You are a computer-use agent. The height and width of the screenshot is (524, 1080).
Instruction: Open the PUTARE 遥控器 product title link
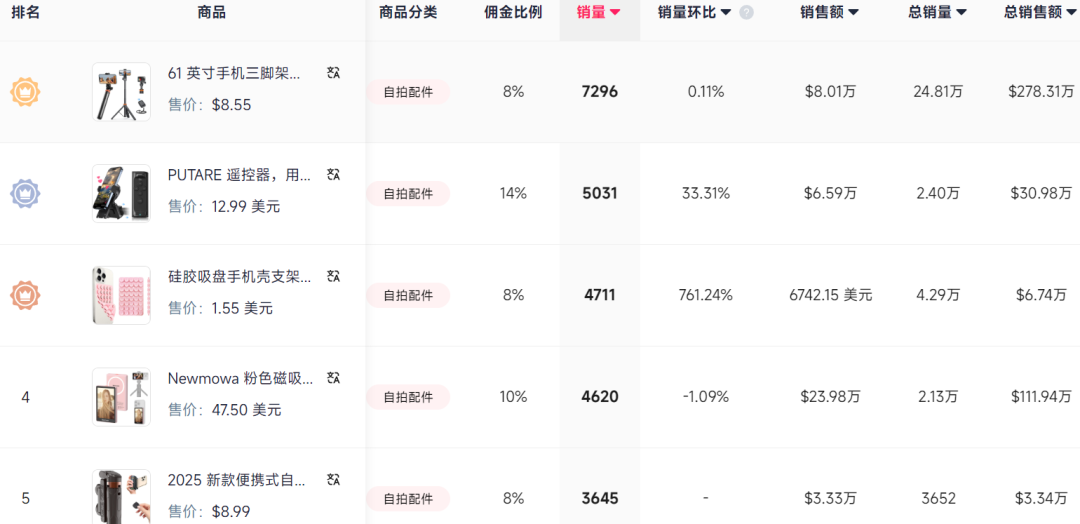point(239,176)
